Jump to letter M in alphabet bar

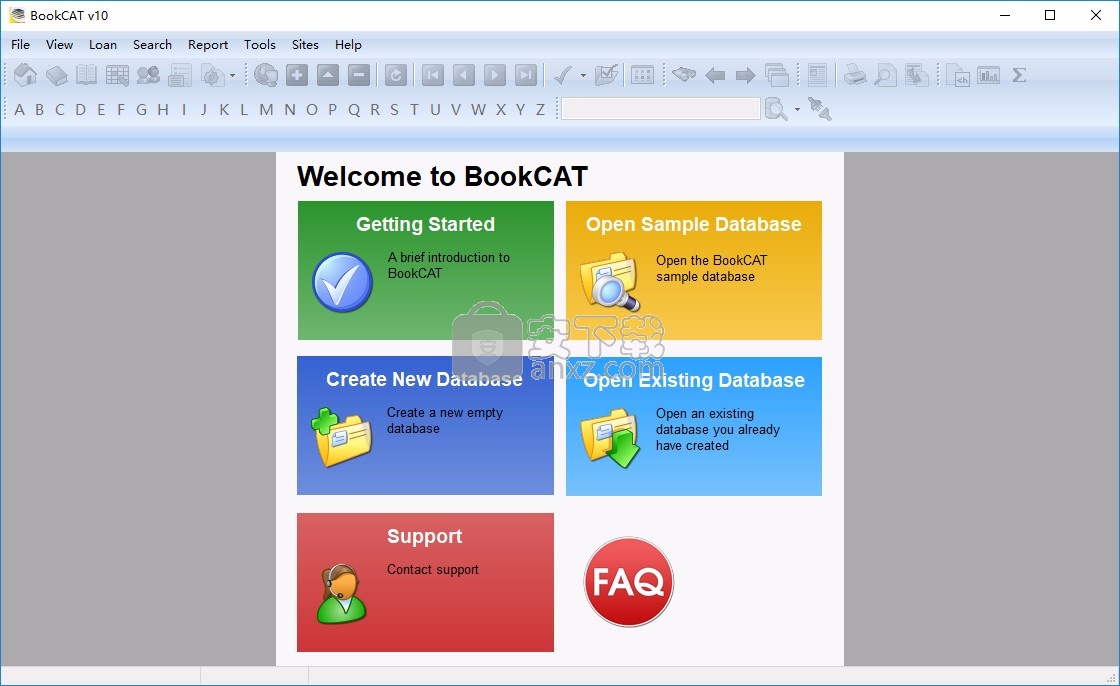266,109
